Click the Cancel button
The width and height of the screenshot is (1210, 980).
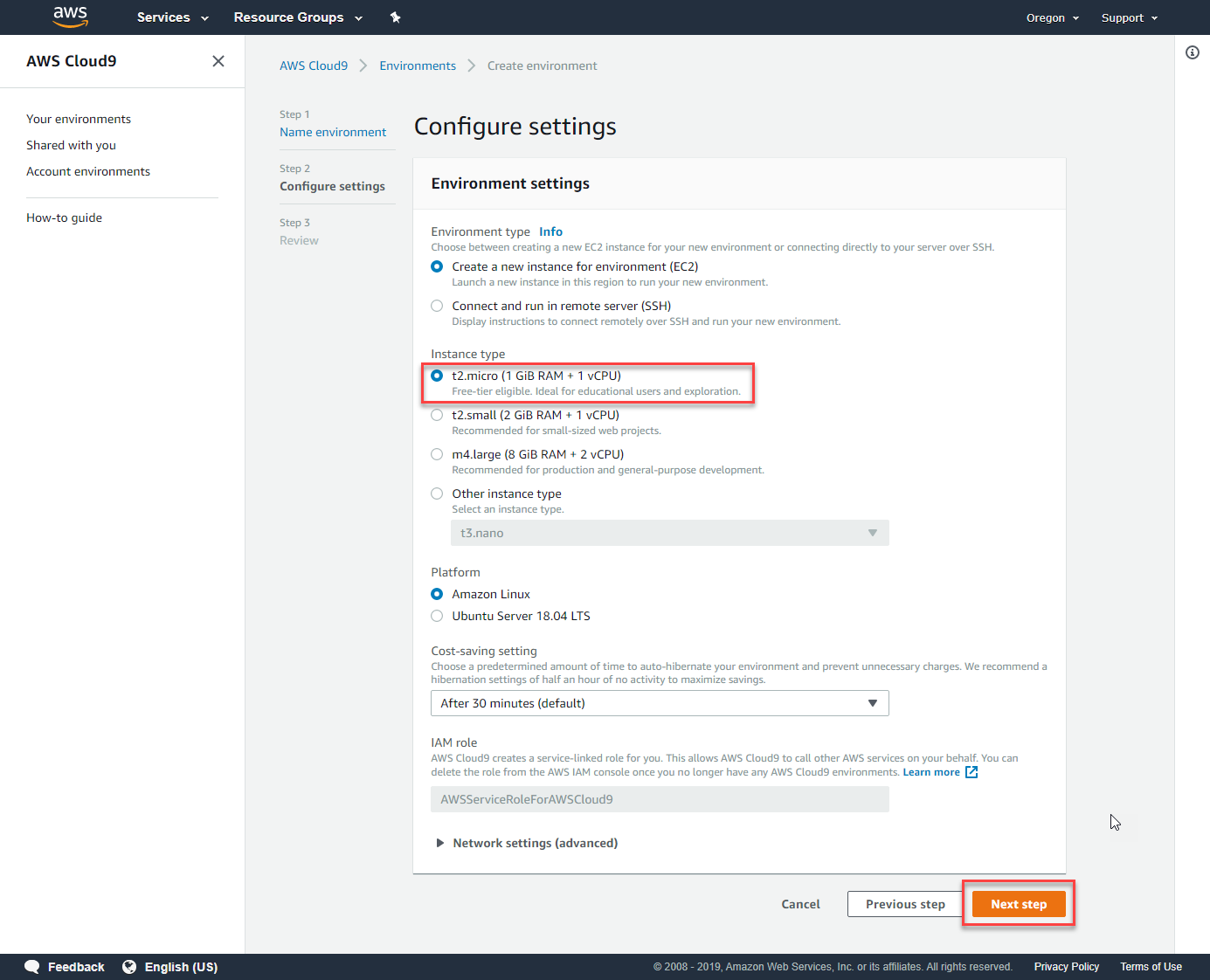coord(800,904)
